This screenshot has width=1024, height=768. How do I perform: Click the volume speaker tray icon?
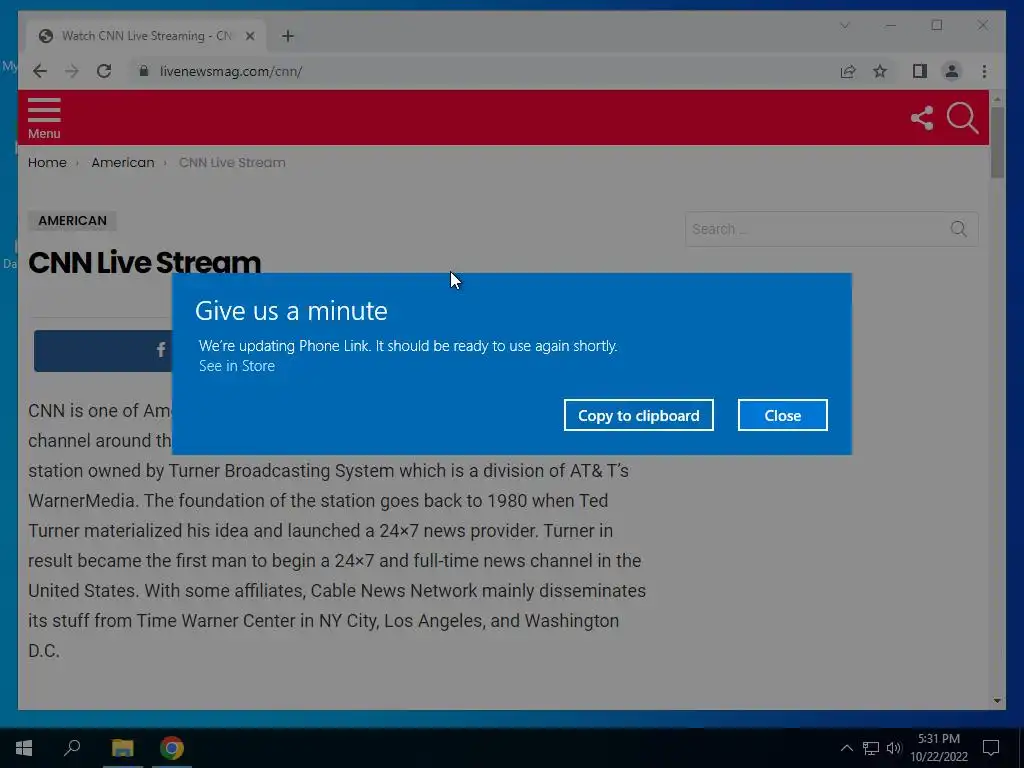(x=894, y=748)
